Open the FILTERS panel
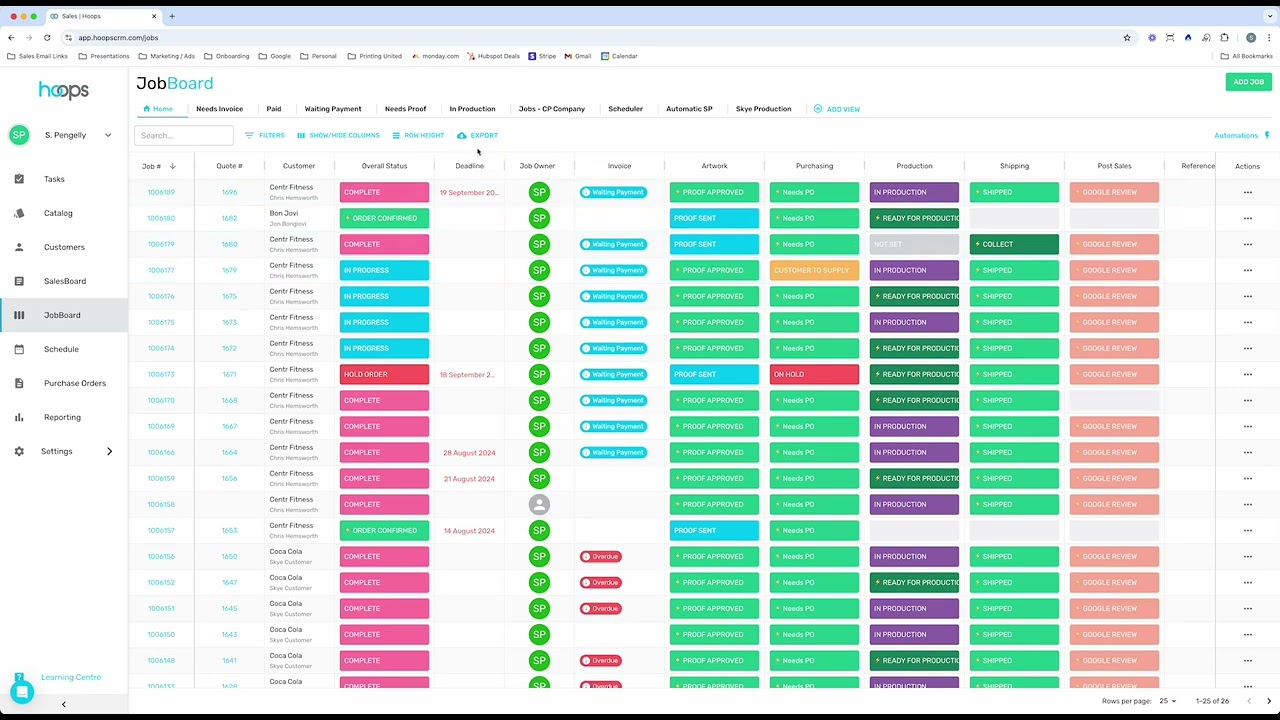Screen dimensions: 1280x720 point(265,135)
